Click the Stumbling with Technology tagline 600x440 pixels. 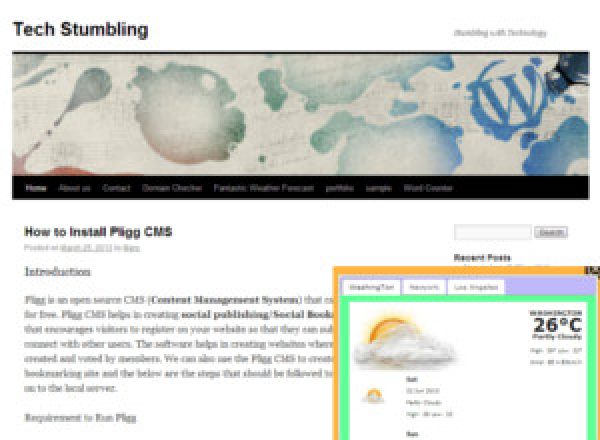point(500,33)
